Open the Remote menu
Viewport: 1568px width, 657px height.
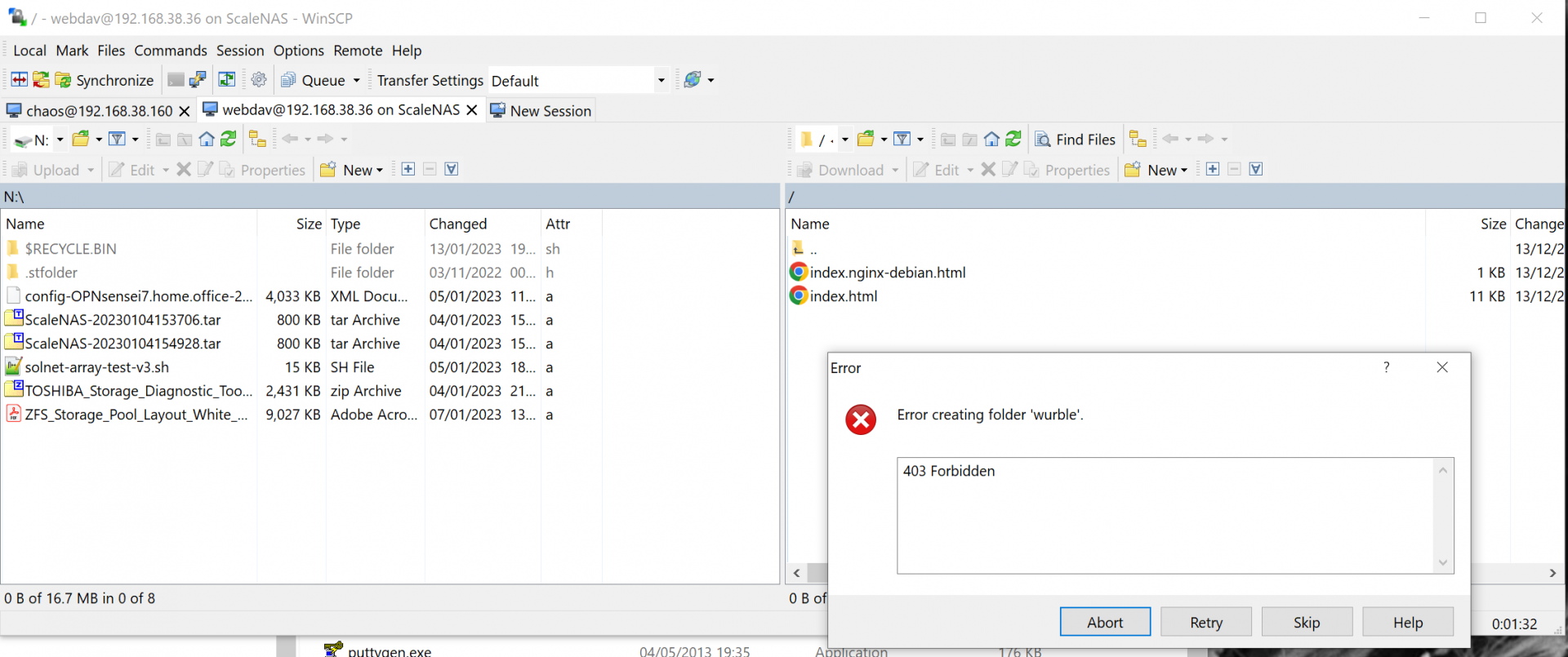click(x=358, y=51)
